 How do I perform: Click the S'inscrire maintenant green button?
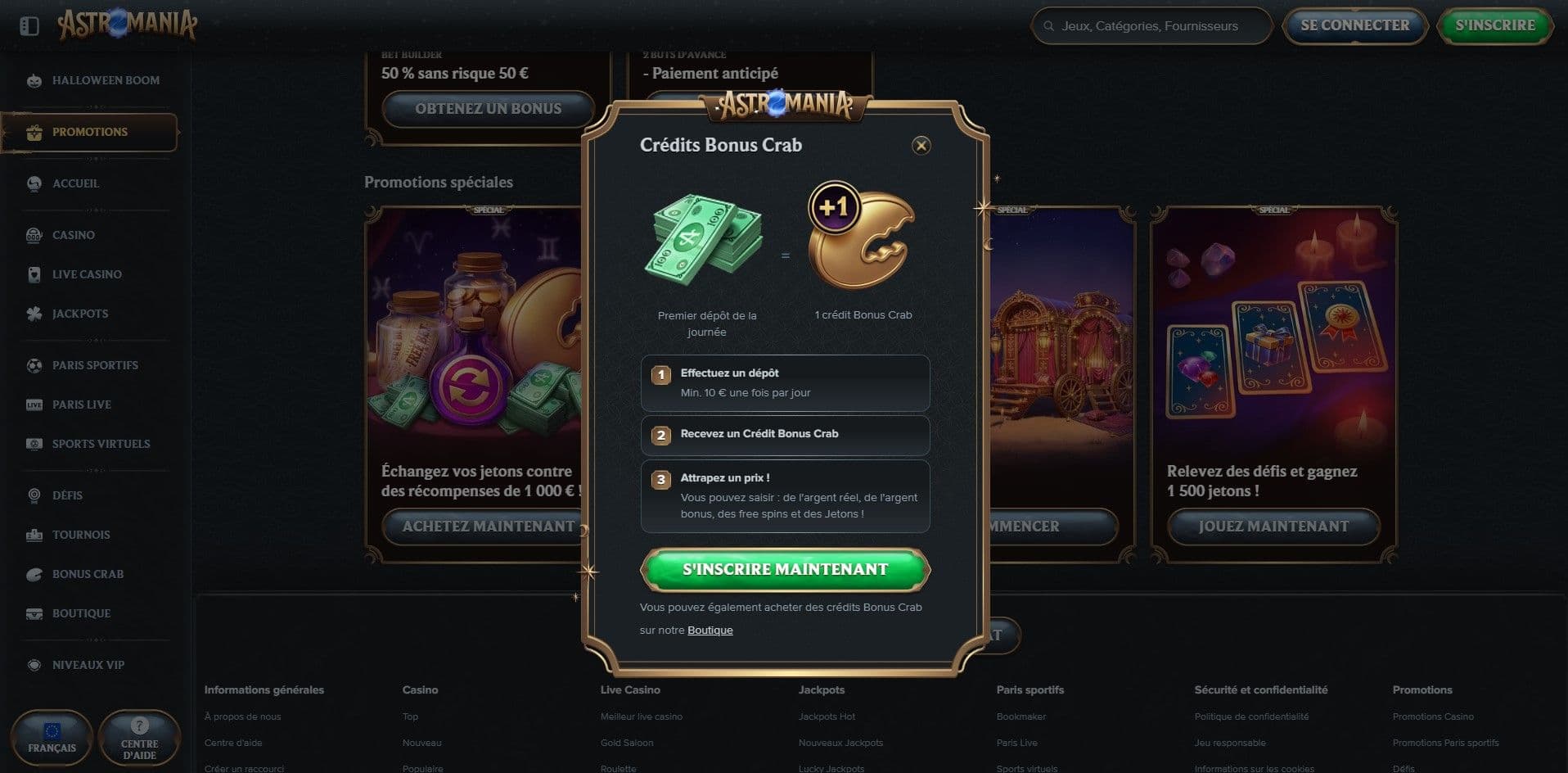coord(785,569)
